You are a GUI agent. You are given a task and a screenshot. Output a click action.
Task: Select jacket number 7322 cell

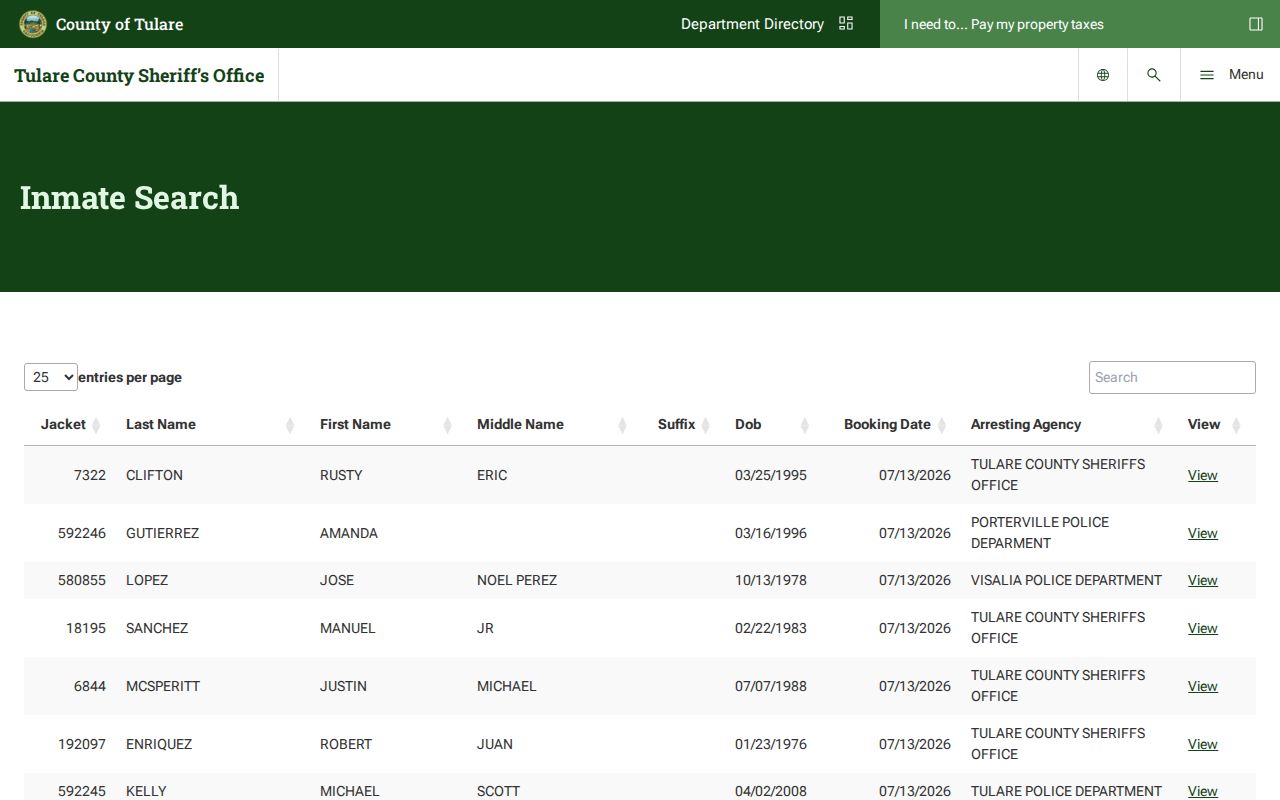coord(90,475)
